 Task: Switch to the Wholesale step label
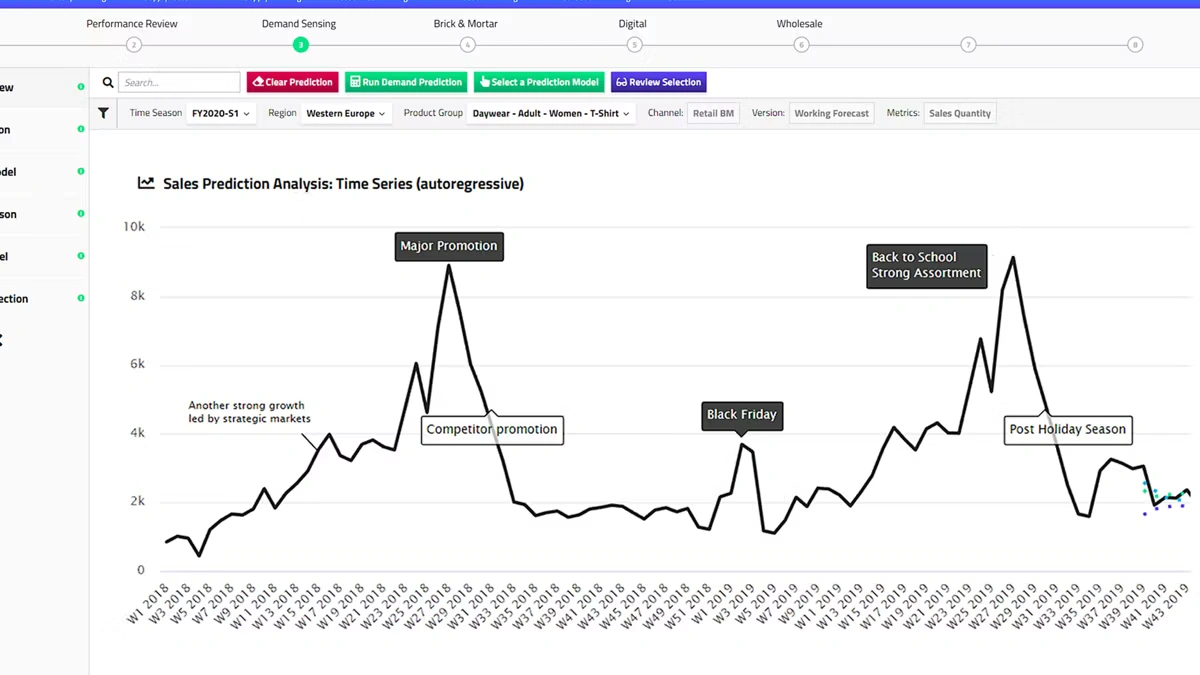[799, 24]
